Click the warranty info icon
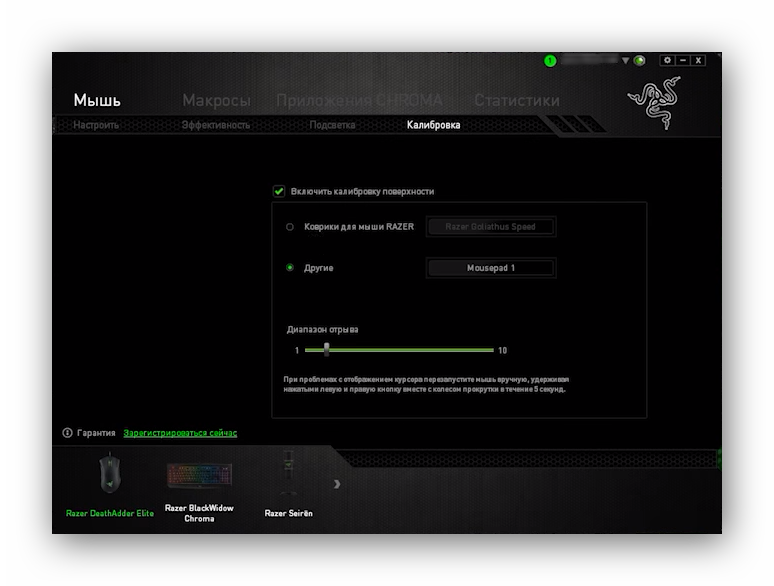The image size is (774, 586). [67, 433]
